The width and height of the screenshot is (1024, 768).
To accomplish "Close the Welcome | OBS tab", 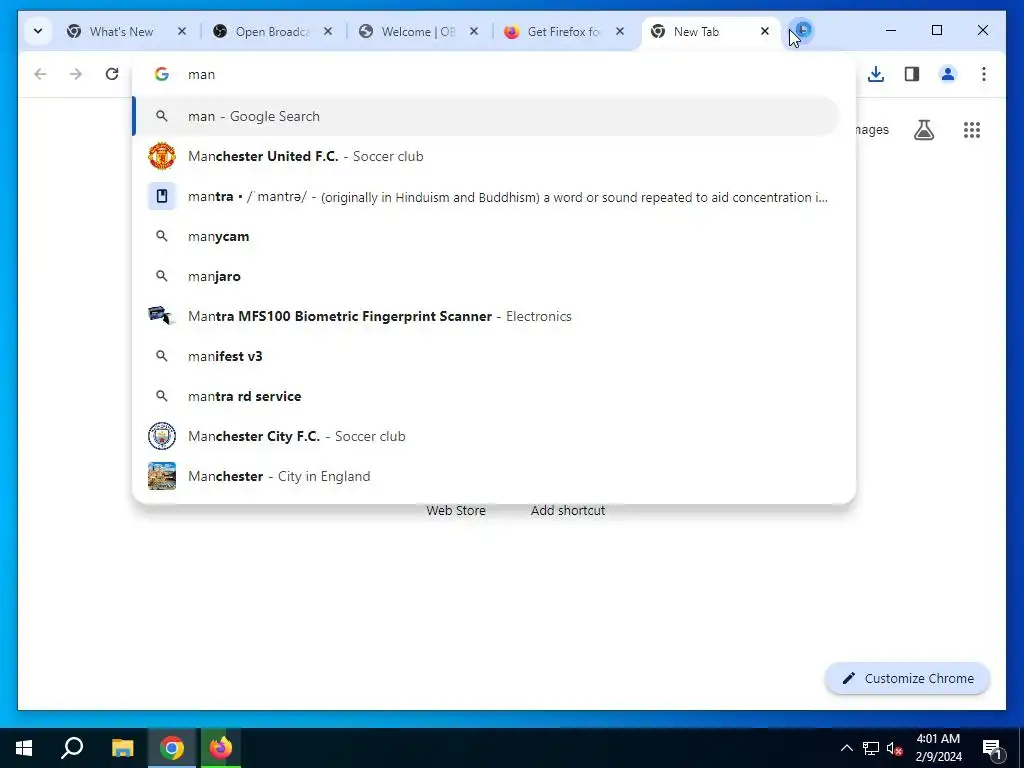I will coord(474,31).
